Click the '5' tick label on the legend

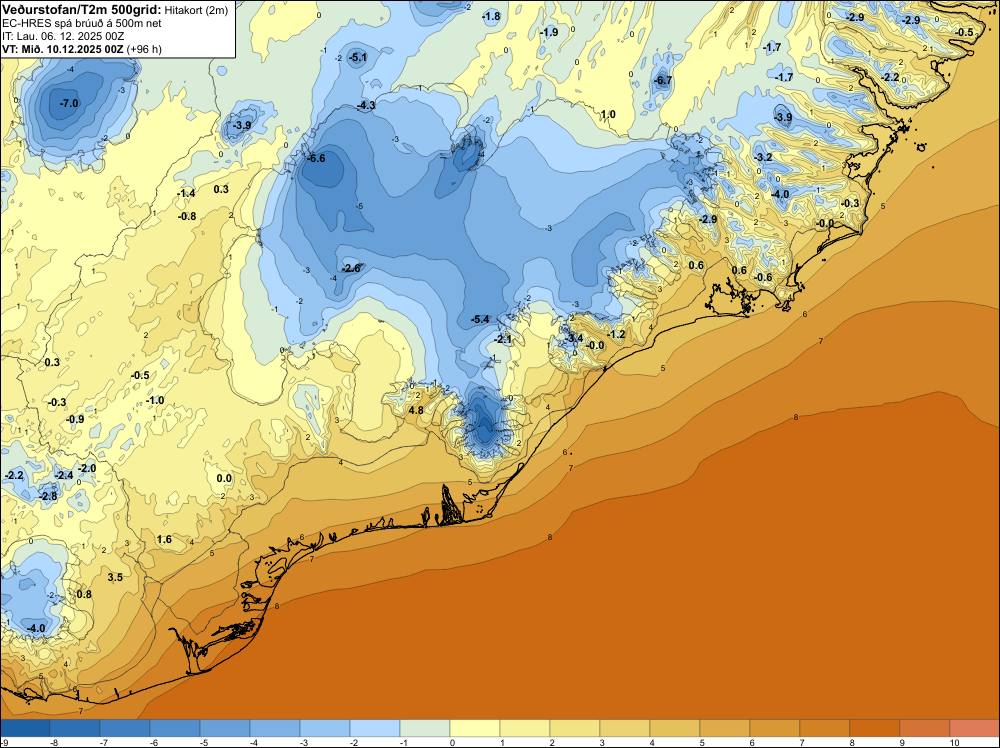(700, 742)
